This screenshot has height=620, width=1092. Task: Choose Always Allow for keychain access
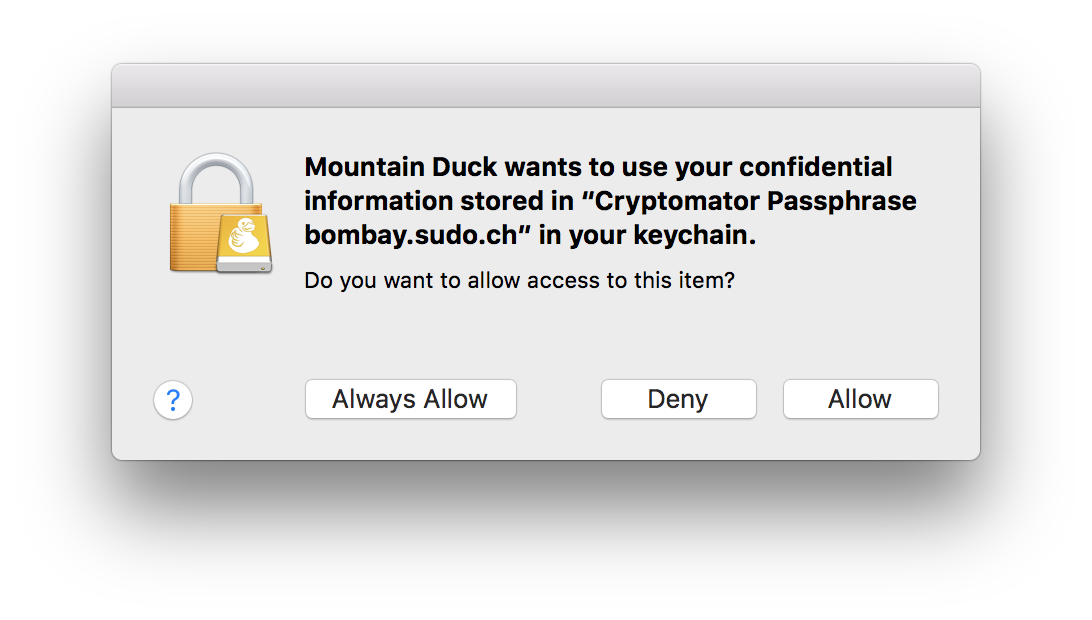tap(411, 399)
